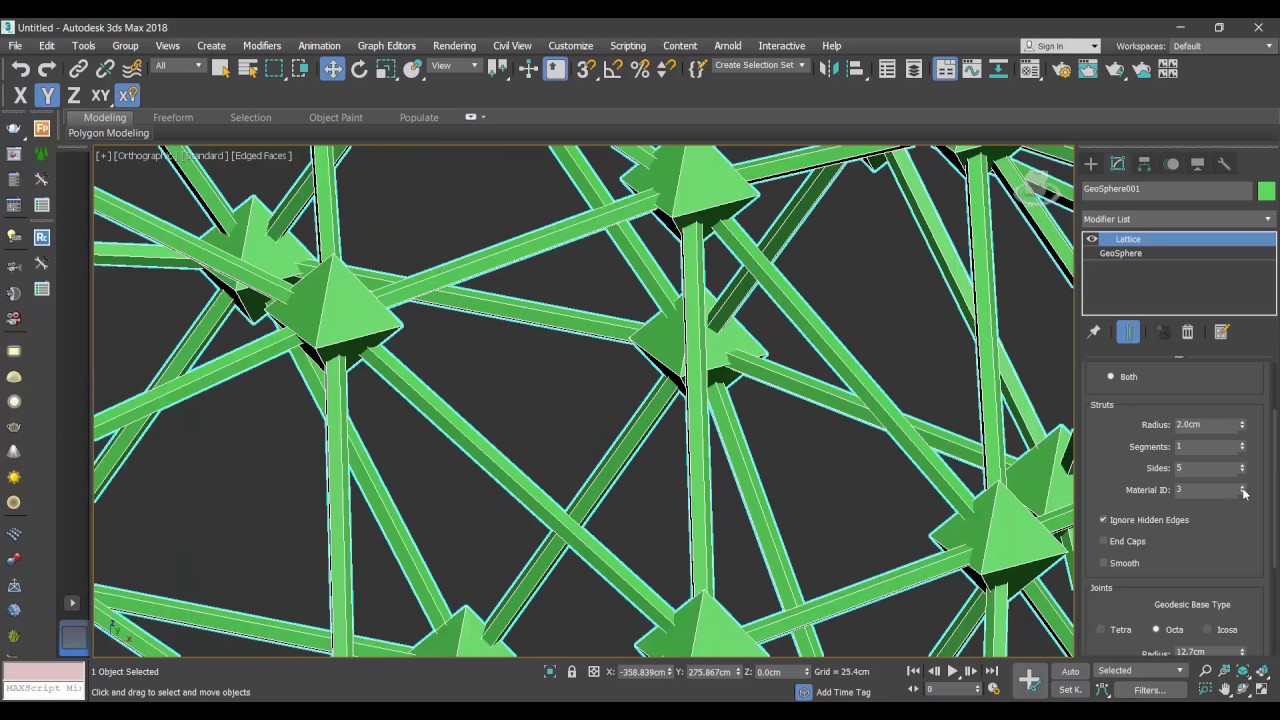The width and height of the screenshot is (1280, 720).
Task: Switch to the Freeform ribbon tab
Action: [x=173, y=118]
